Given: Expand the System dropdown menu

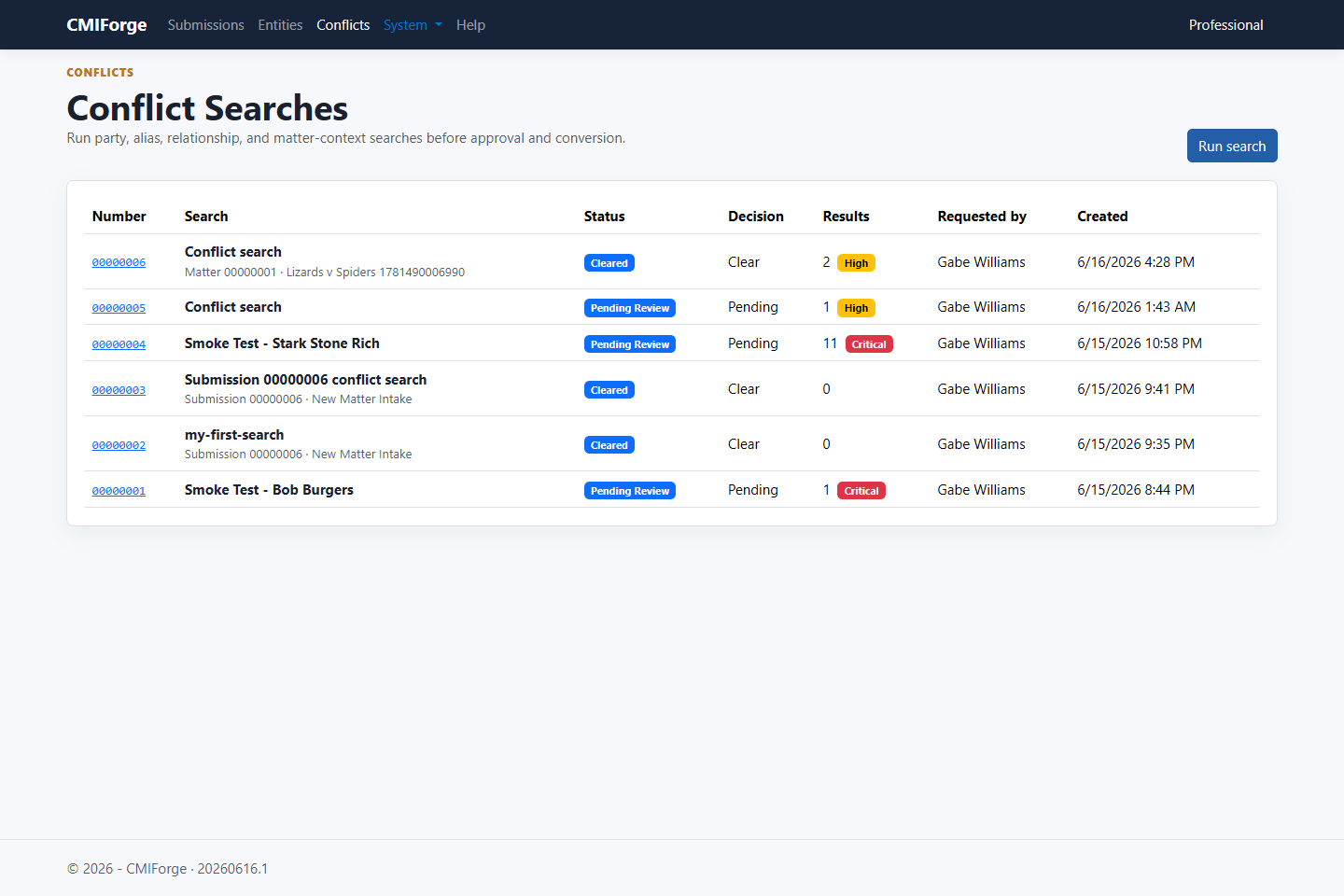Looking at the screenshot, I should (413, 25).
